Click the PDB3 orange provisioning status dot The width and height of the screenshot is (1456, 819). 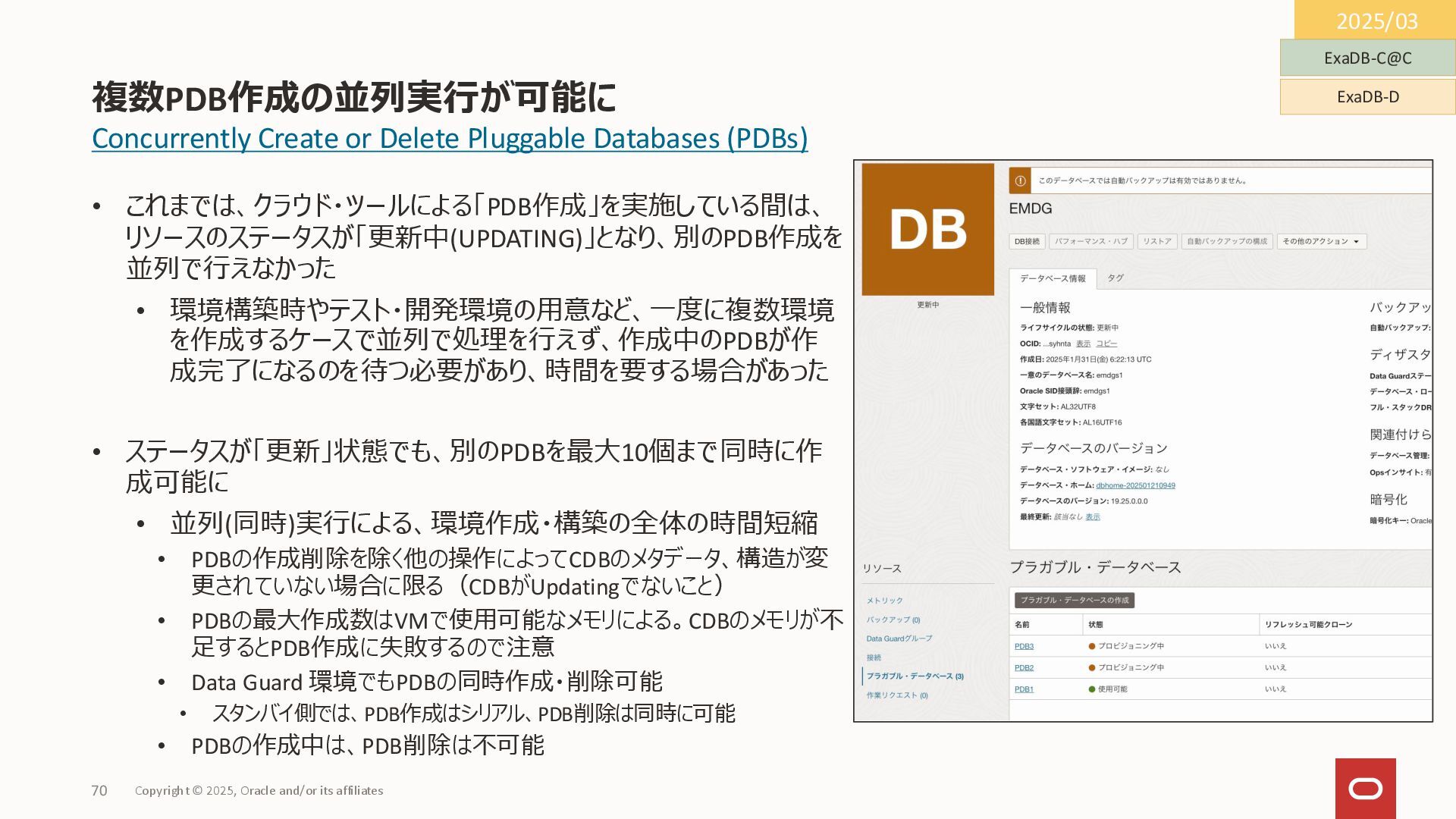[x=1092, y=646]
